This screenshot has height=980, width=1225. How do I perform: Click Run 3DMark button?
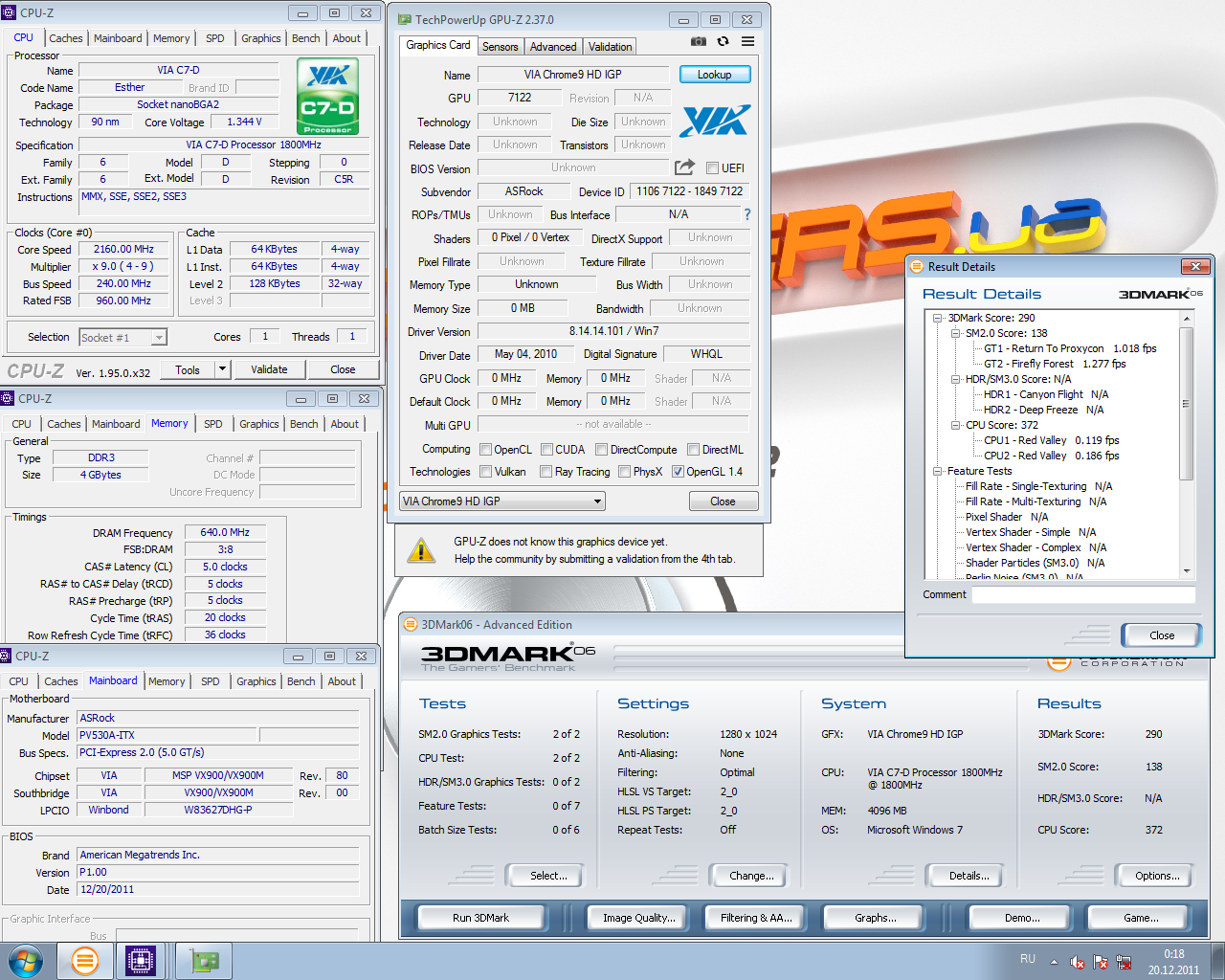tap(480, 918)
